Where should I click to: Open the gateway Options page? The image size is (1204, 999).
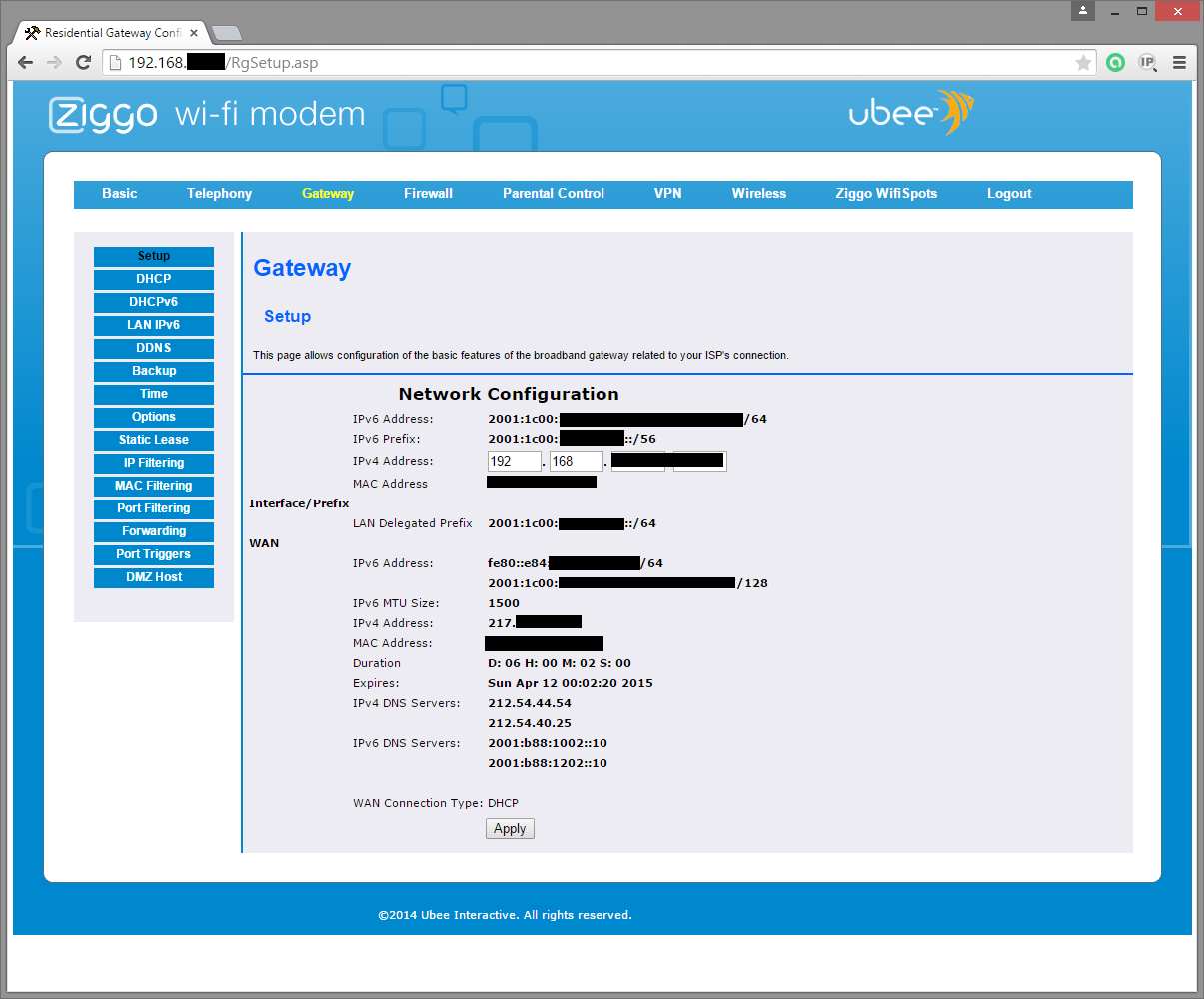pyautogui.click(x=154, y=417)
